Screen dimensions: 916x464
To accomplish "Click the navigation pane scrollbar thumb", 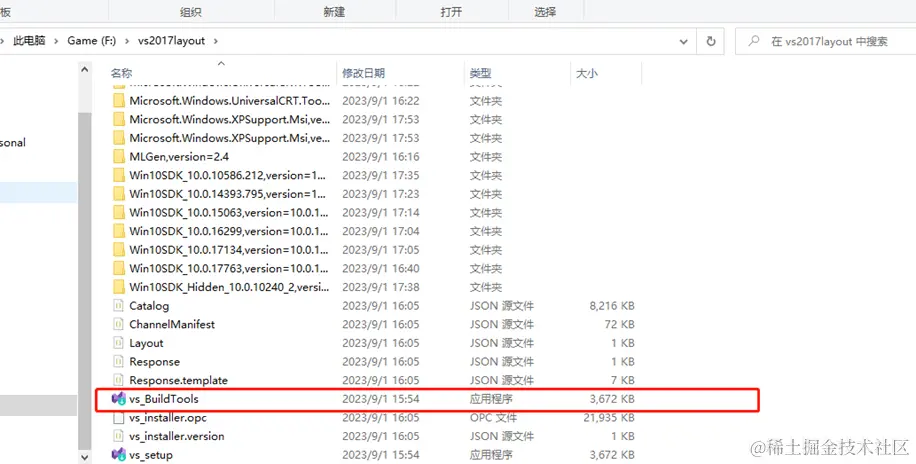I will [85, 280].
